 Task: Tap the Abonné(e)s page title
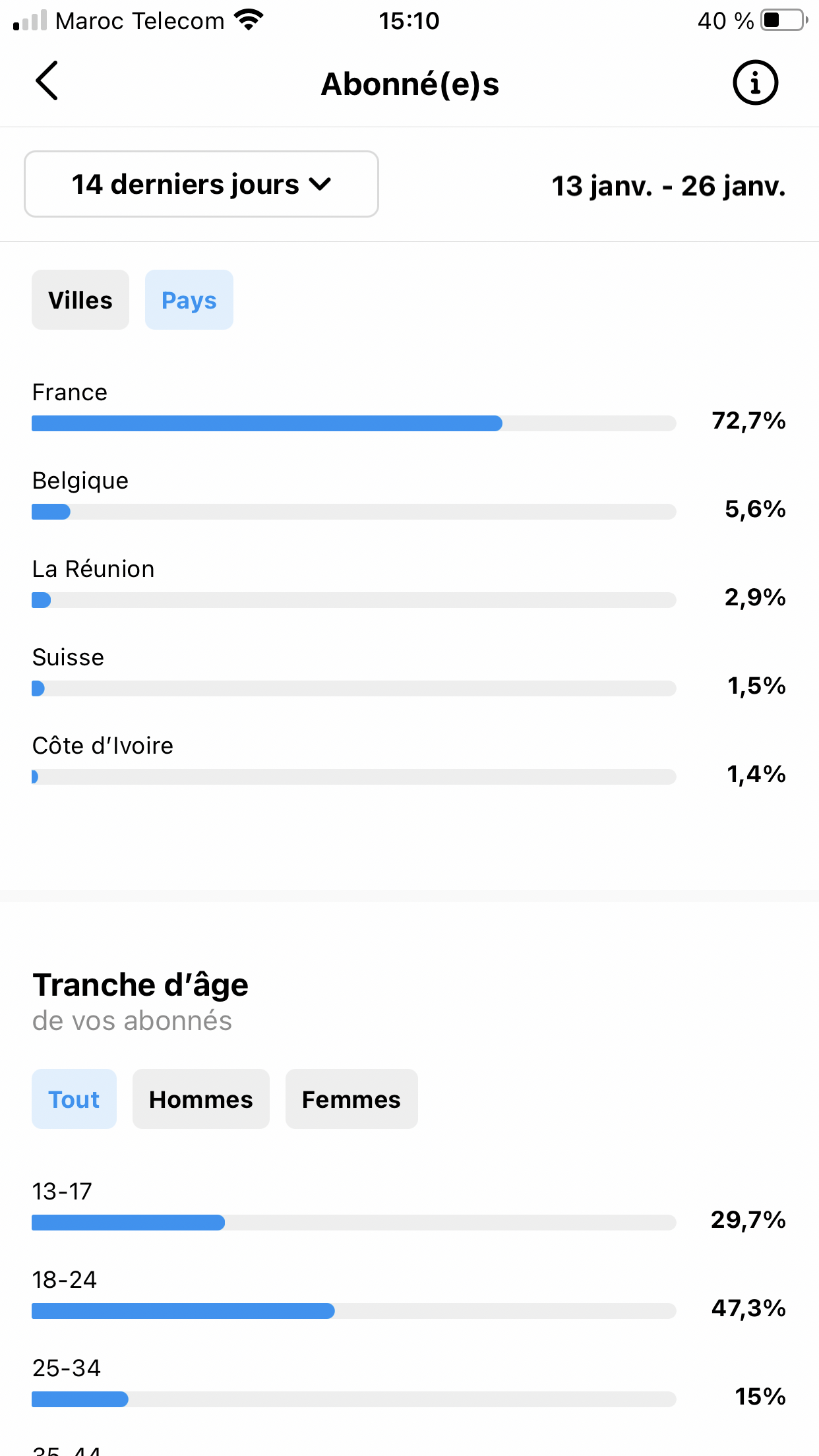[x=410, y=84]
